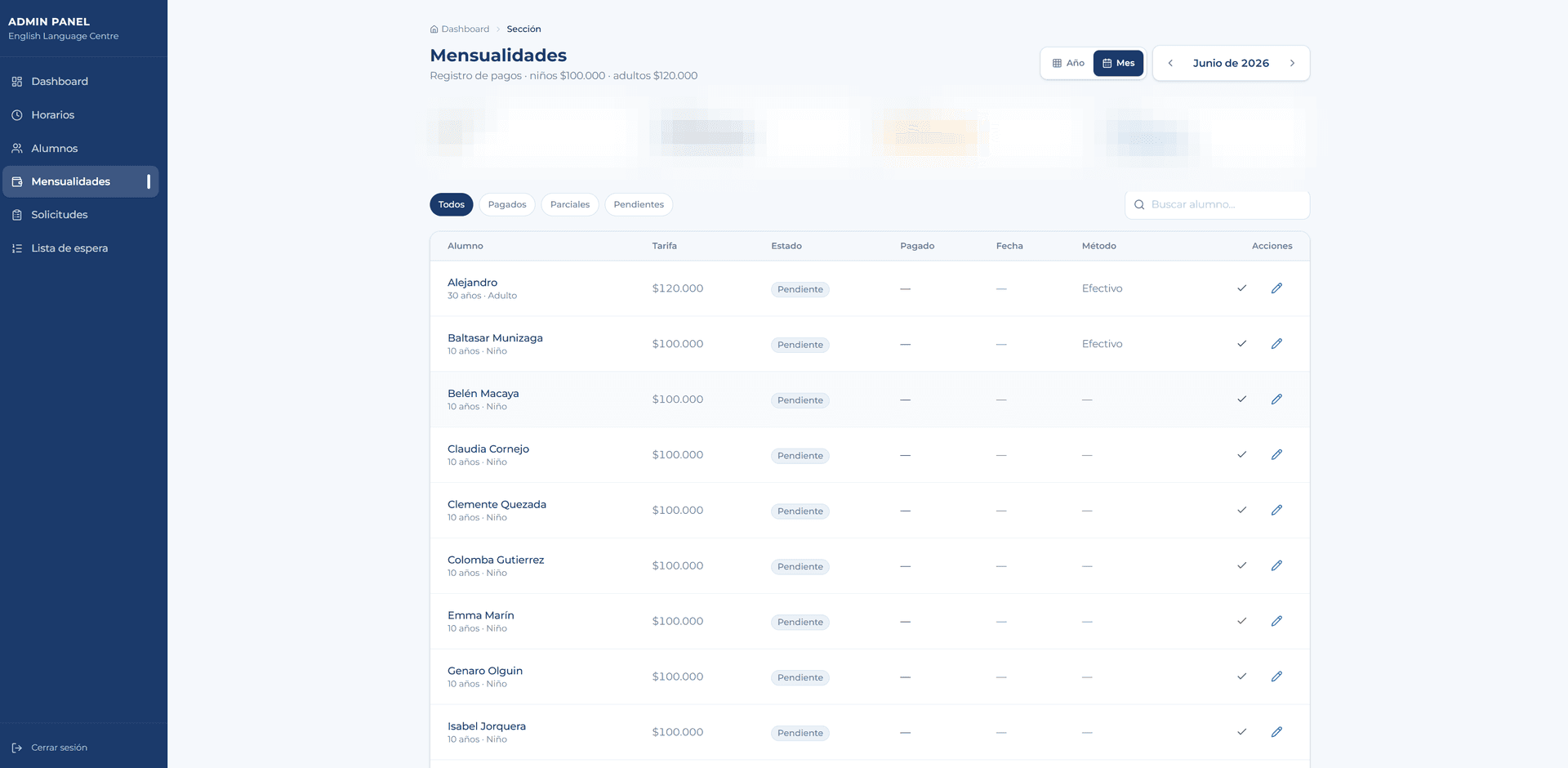Edit Clemente Quezada's payment record

click(1276, 511)
